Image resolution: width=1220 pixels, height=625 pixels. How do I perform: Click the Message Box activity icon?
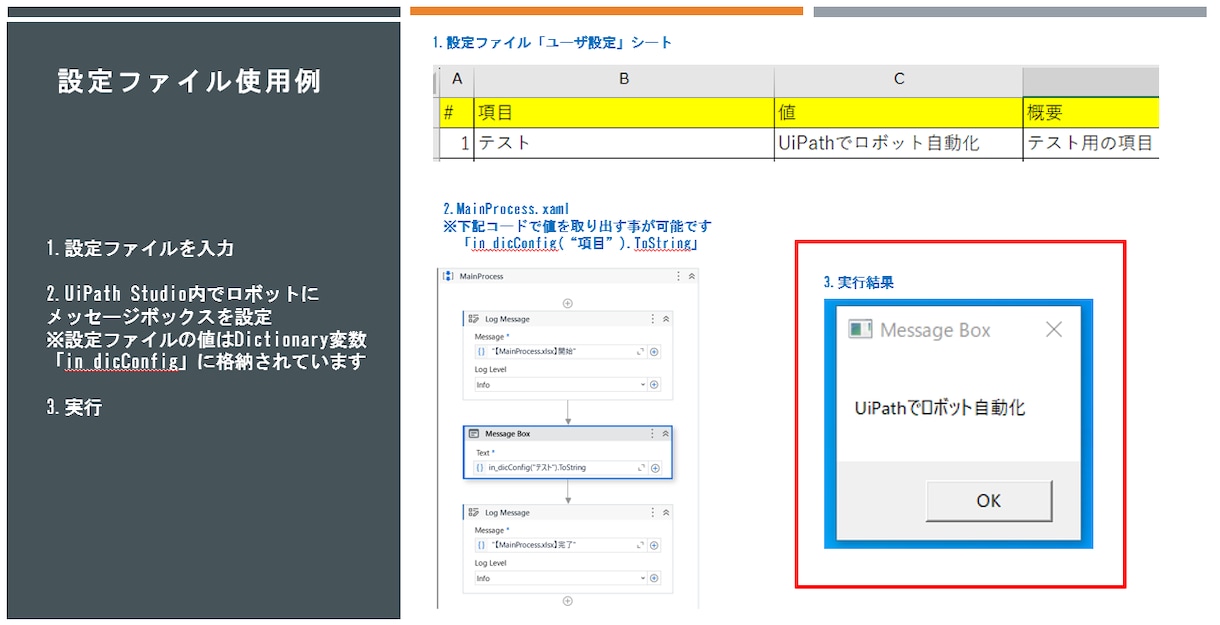coord(474,434)
